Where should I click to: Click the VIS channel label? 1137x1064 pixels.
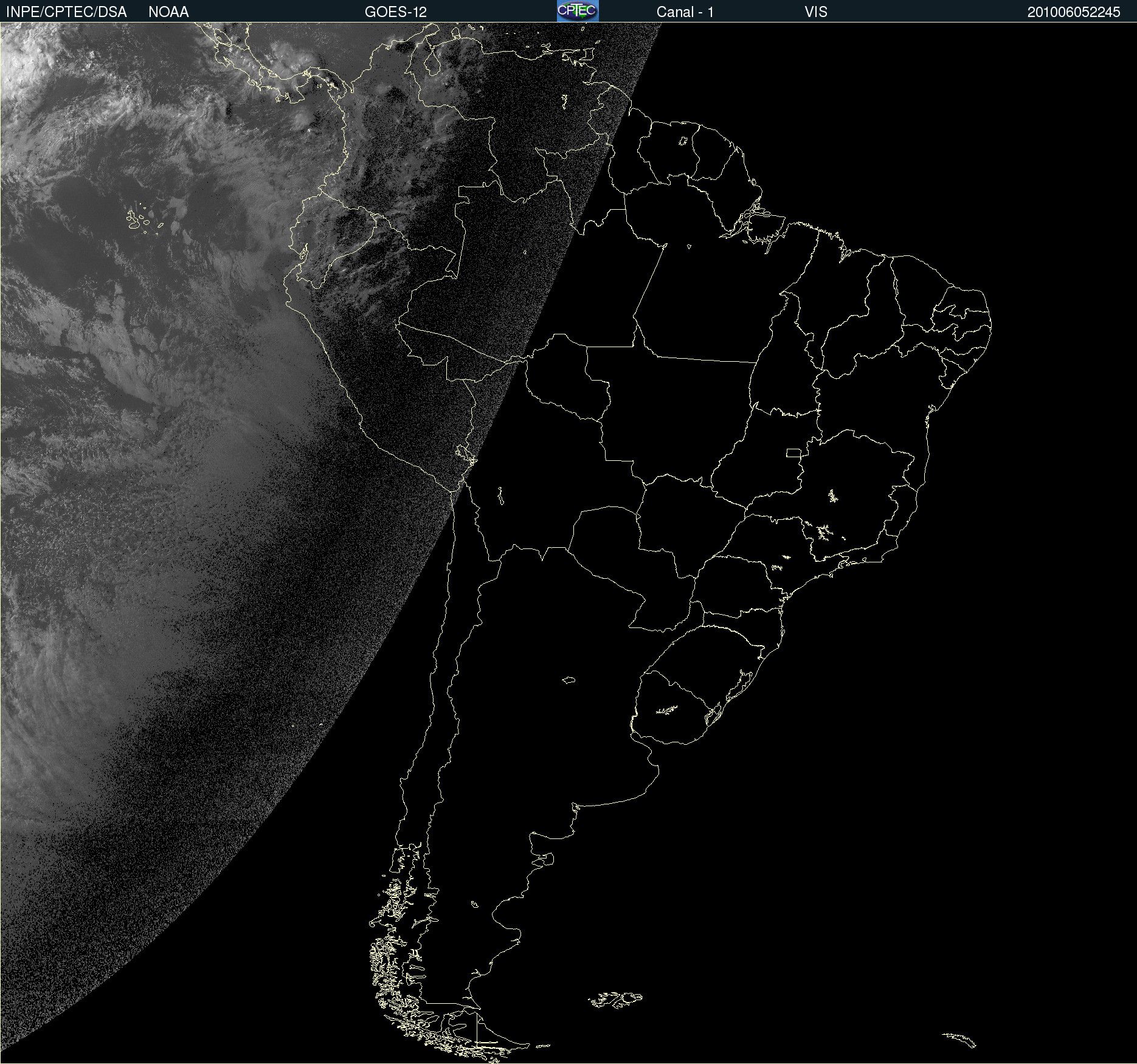pyautogui.click(x=816, y=12)
